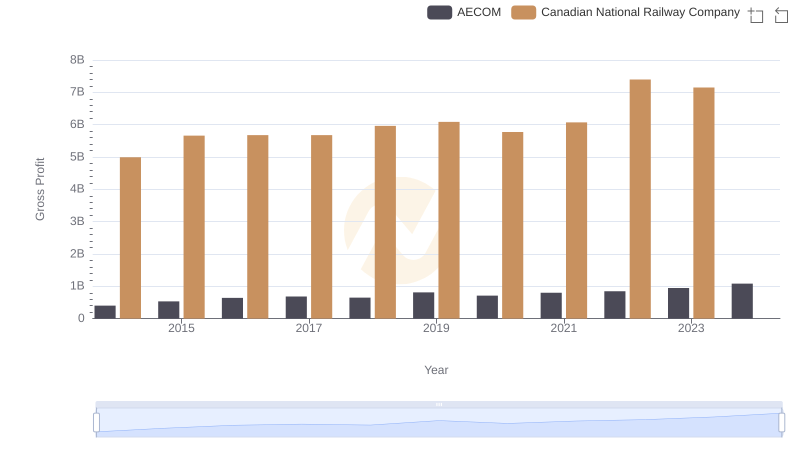Click the Canadian National bar for 2015
The width and height of the screenshot is (800, 461).
pyautogui.click(x=194, y=227)
